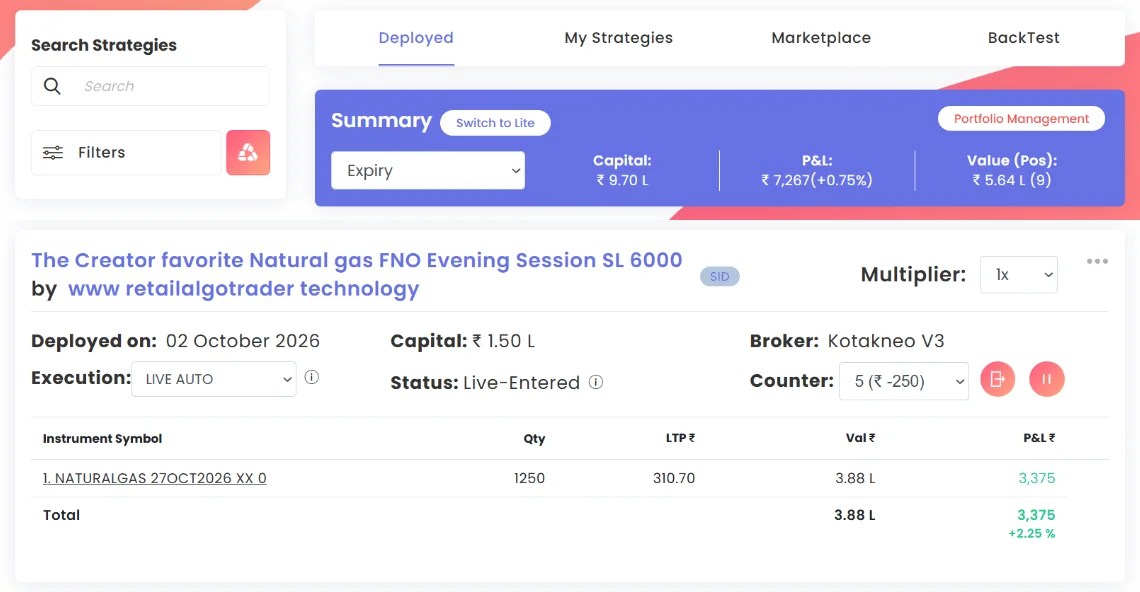Click the Search strategies input field
Image resolution: width=1140 pixels, height=592 pixels.
pyautogui.click(x=150, y=86)
